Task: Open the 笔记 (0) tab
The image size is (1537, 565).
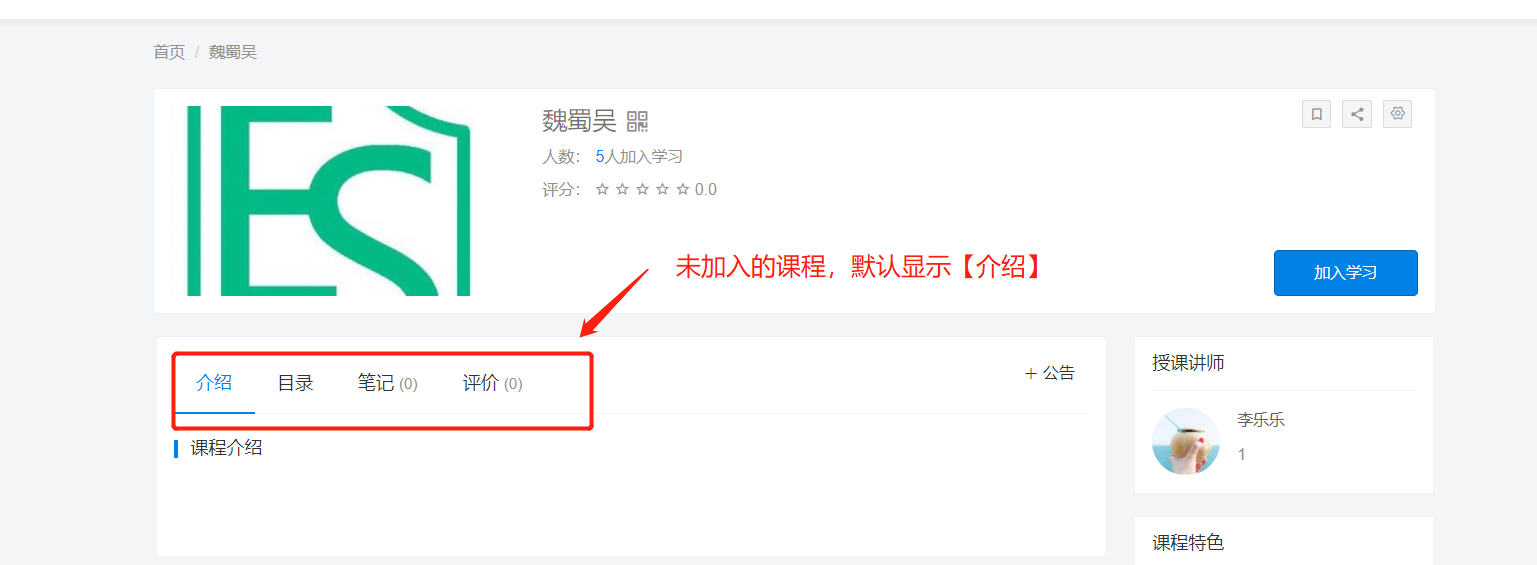Action: pyautogui.click(x=387, y=383)
